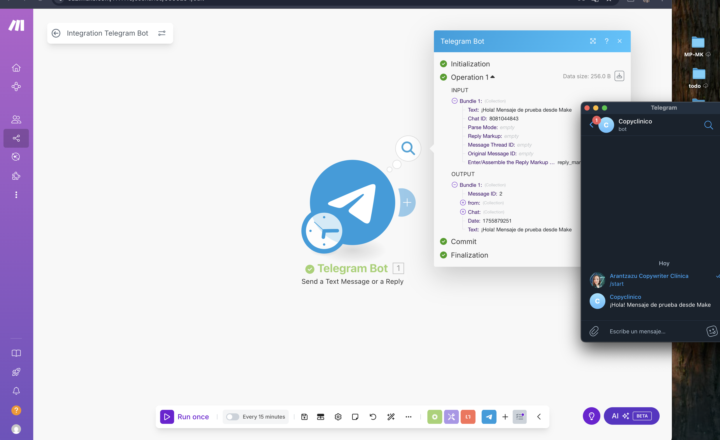Image resolution: width=720 pixels, height=440 pixels.
Task: Go back in Telegram chat window
Action: coord(592,124)
